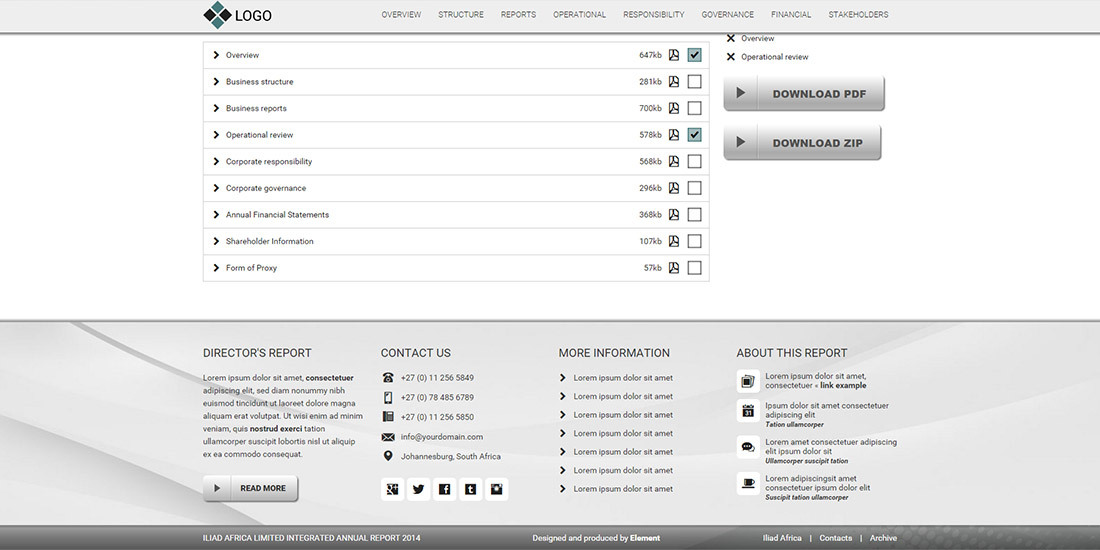Check the Business structure checkbox
Viewport: 1100px width, 550px height.
pyautogui.click(x=695, y=82)
